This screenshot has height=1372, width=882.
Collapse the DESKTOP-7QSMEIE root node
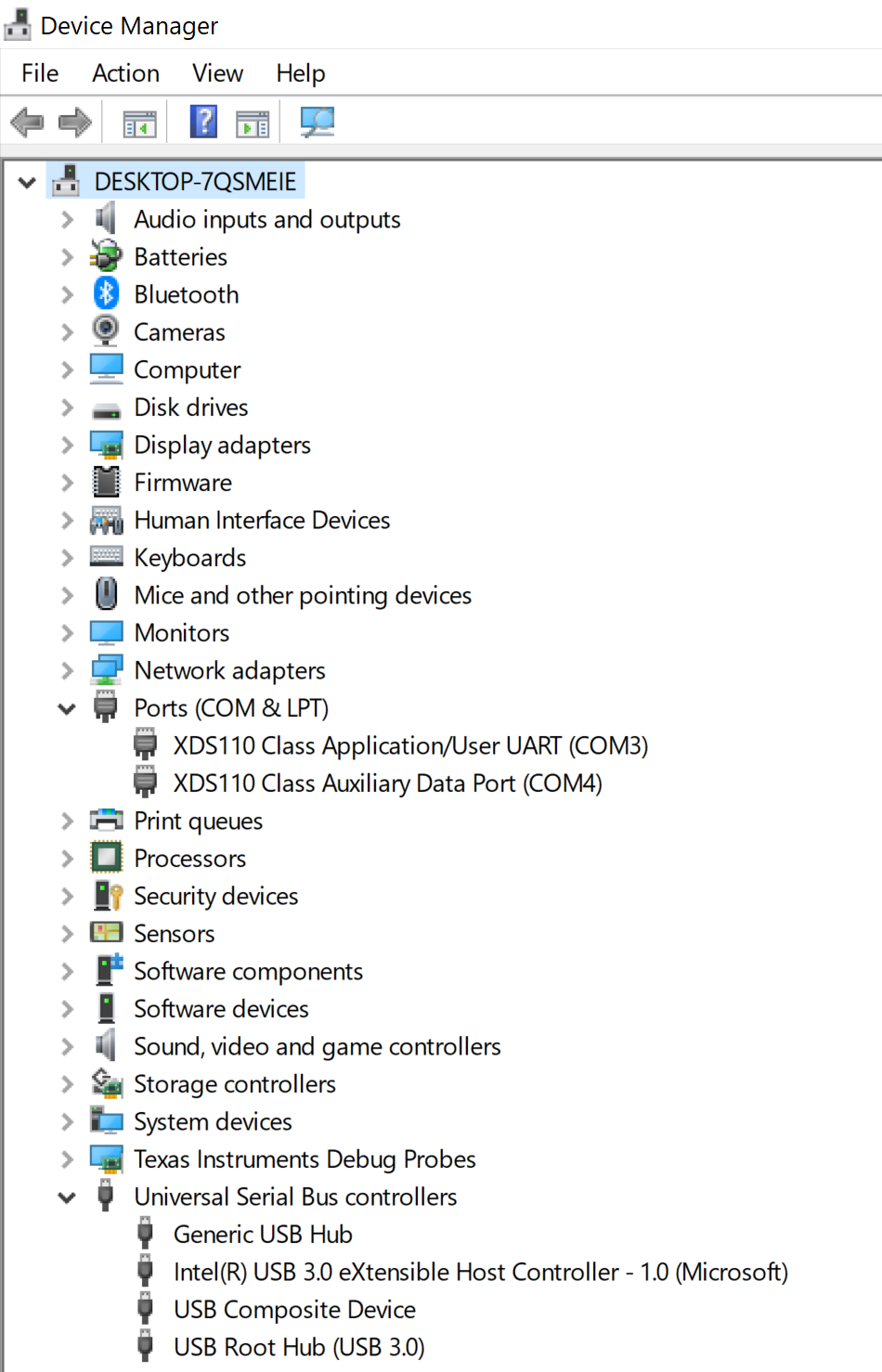coord(28,183)
